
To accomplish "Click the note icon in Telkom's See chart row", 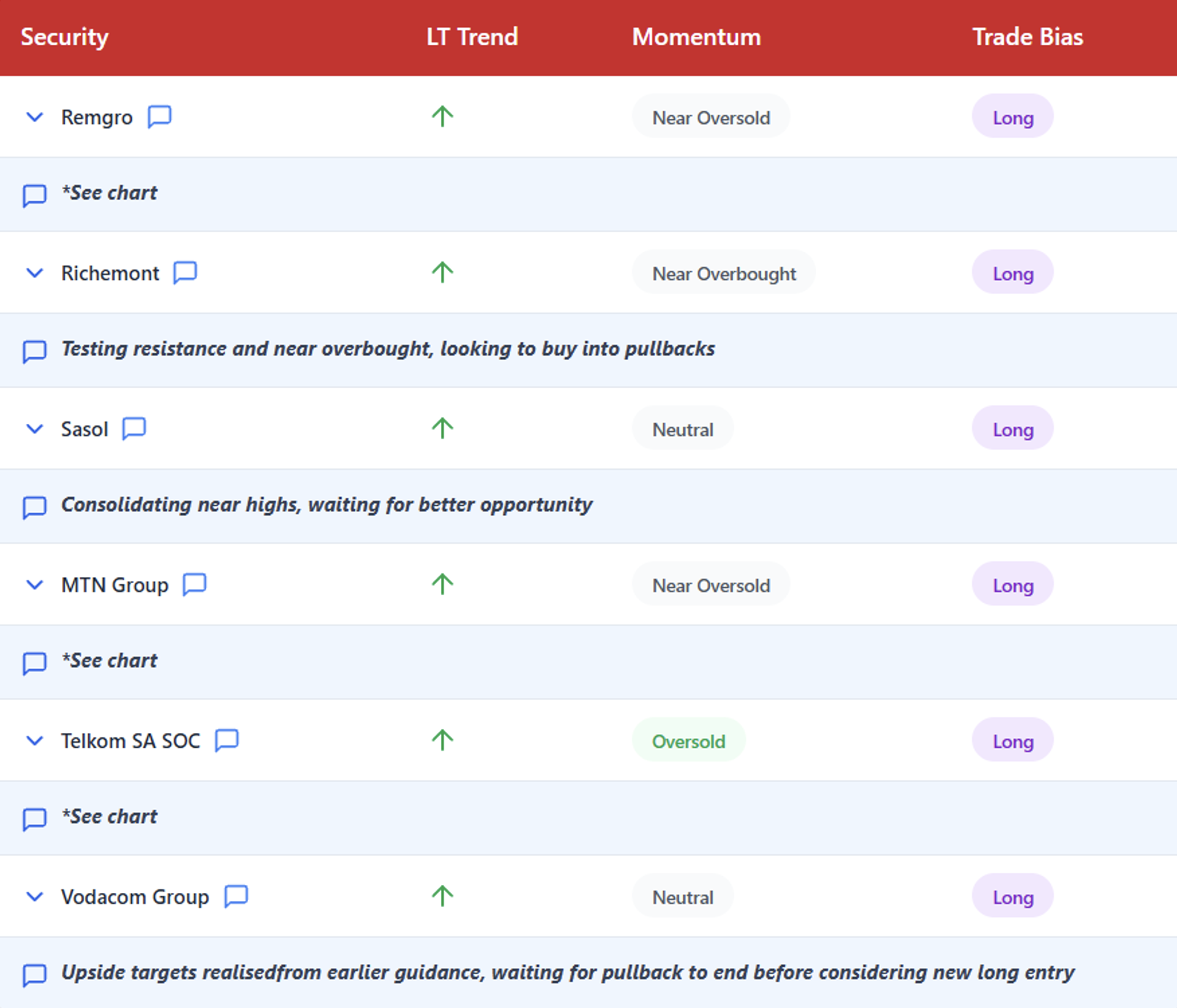I will (x=34, y=819).
